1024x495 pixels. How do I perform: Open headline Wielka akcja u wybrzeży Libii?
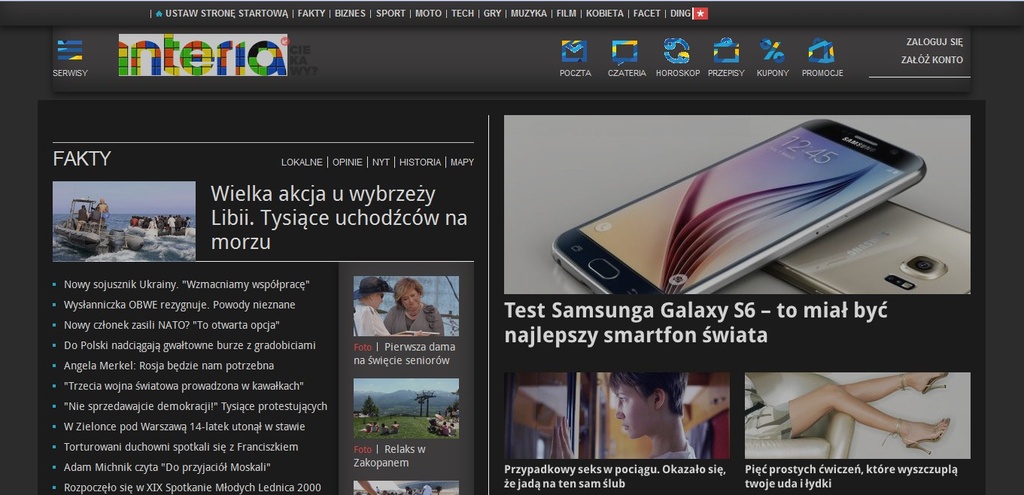click(x=339, y=217)
